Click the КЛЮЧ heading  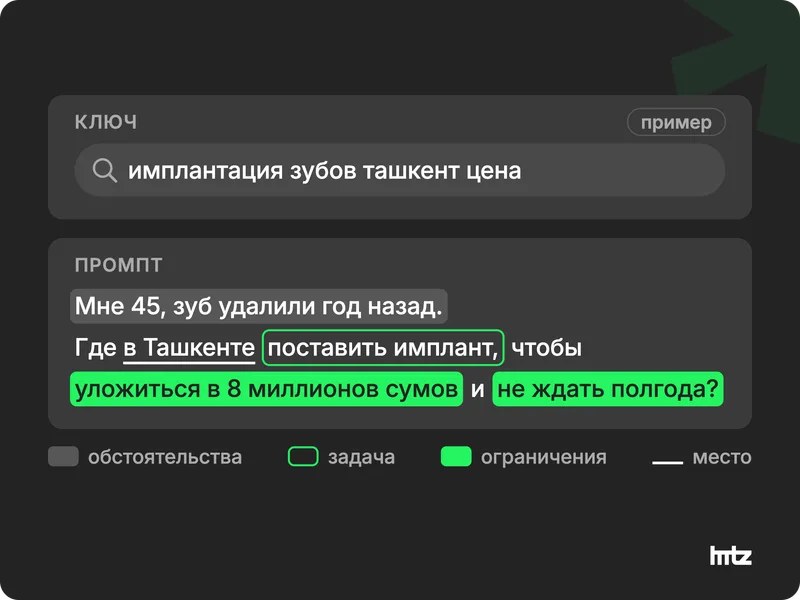(106, 122)
